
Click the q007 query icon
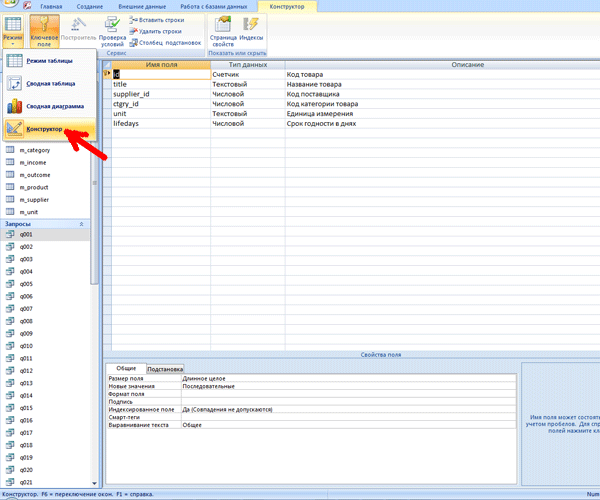coord(10,308)
